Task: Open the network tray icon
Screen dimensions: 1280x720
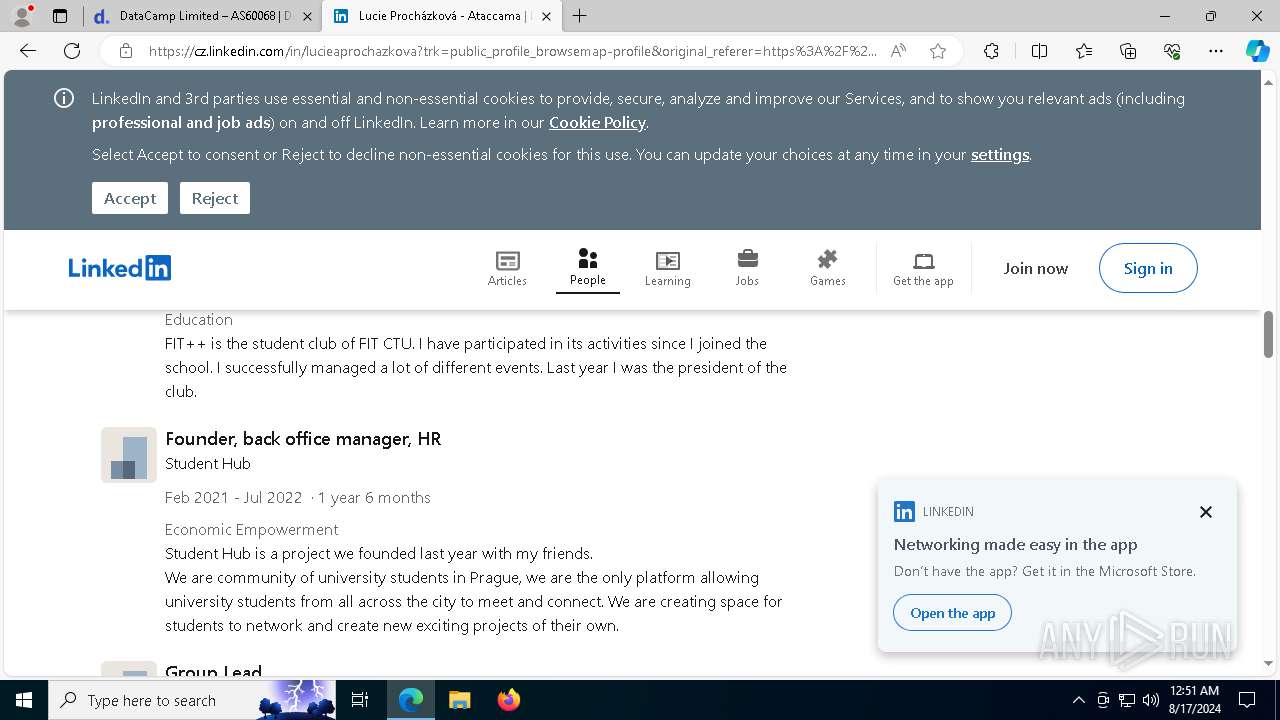Action: point(1127,700)
